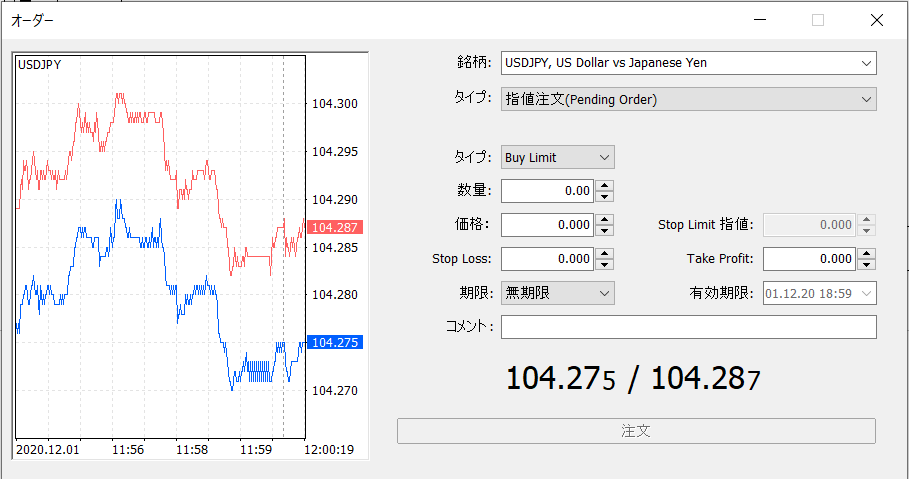Minimize the オーダー window
Screen dimensions: 909x479
760,20
